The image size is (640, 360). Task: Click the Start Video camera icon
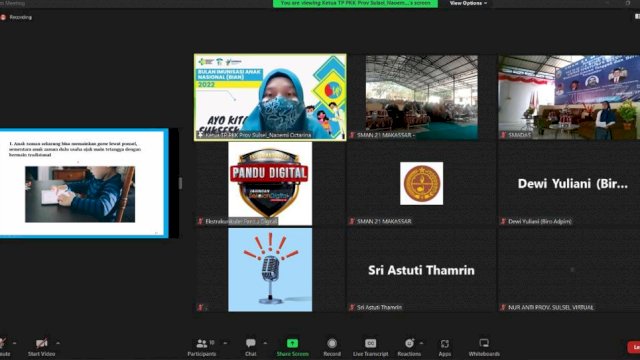[41, 343]
